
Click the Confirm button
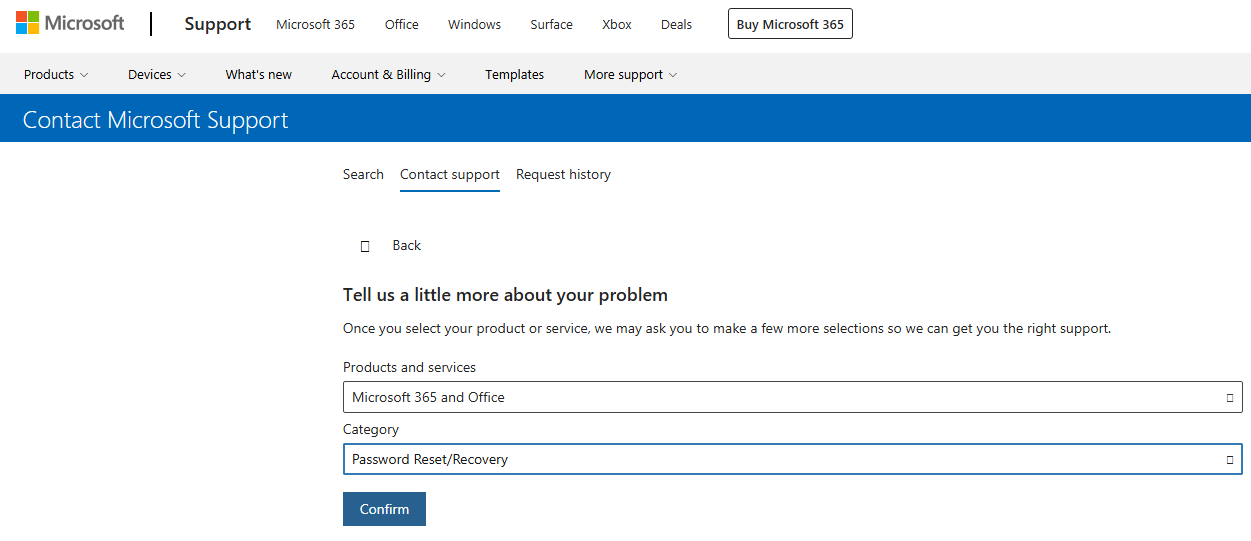(x=384, y=509)
